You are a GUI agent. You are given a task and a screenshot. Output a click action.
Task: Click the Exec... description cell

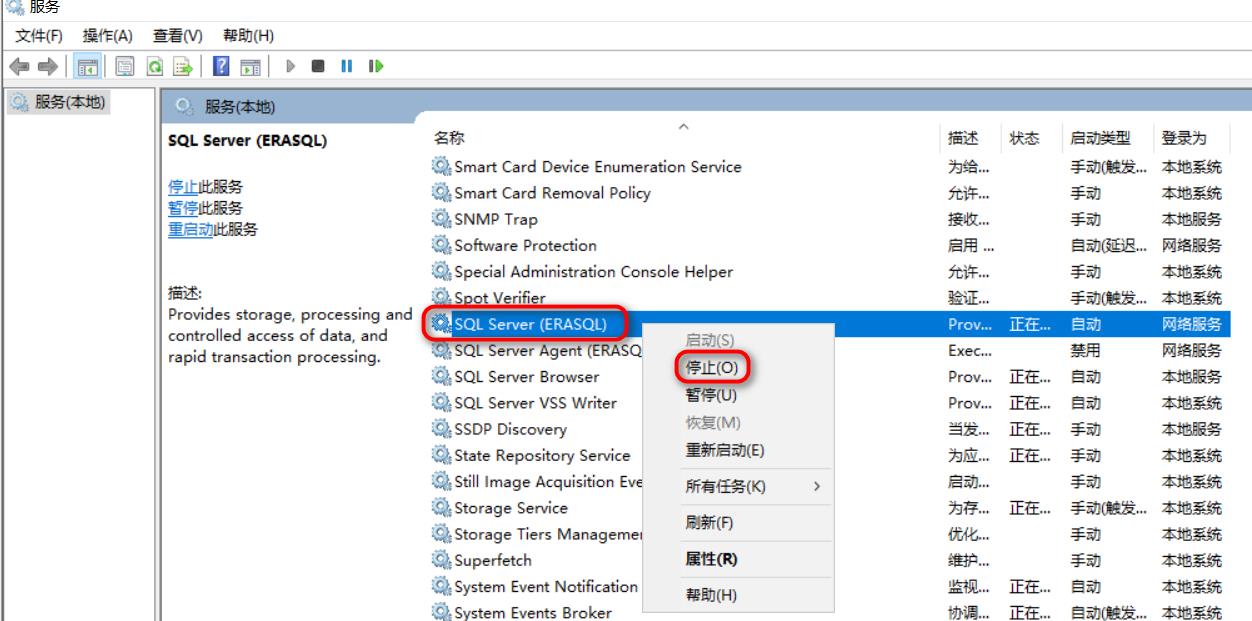pos(969,351)
